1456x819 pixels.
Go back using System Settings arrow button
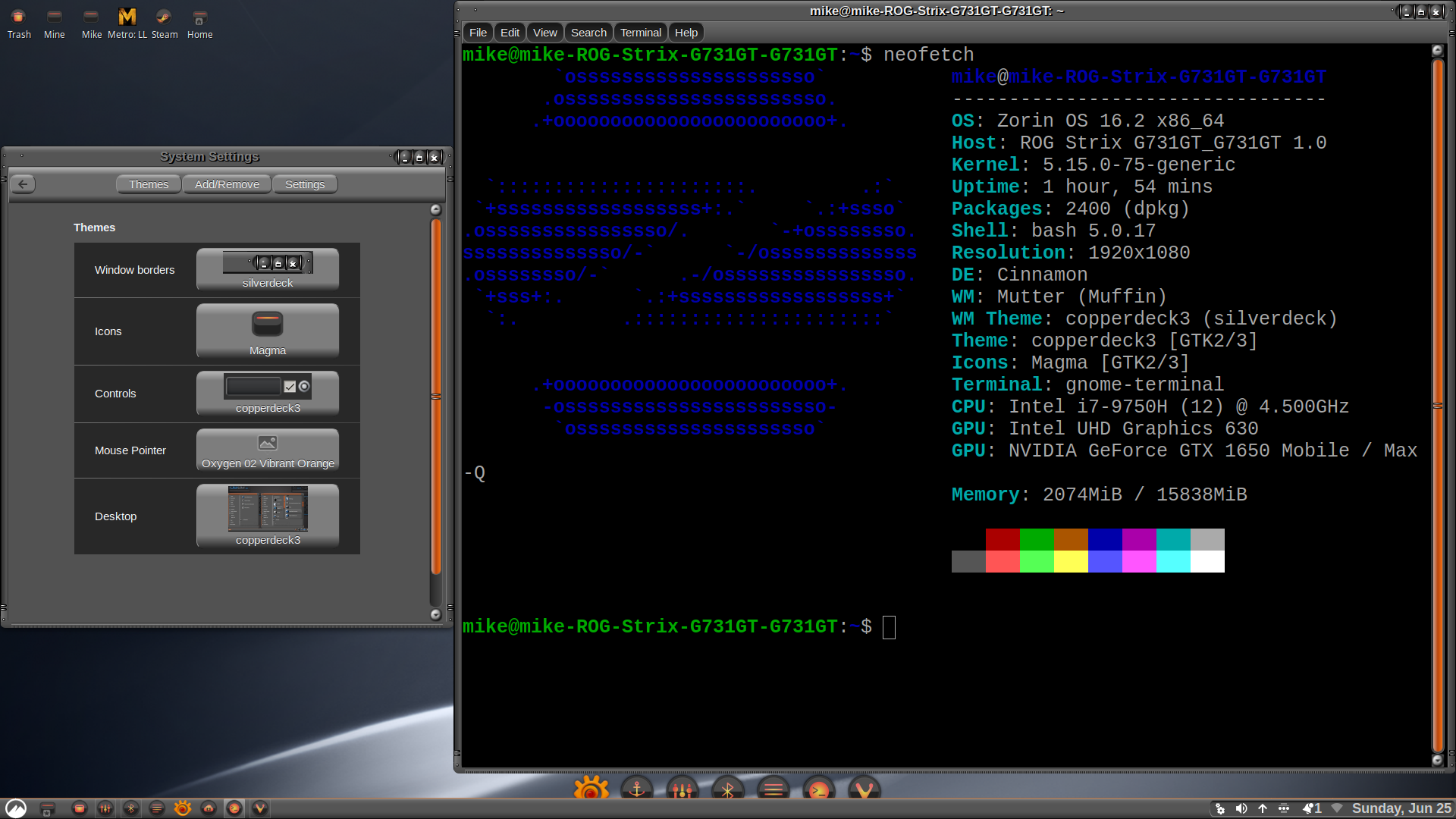click(24, 184)
